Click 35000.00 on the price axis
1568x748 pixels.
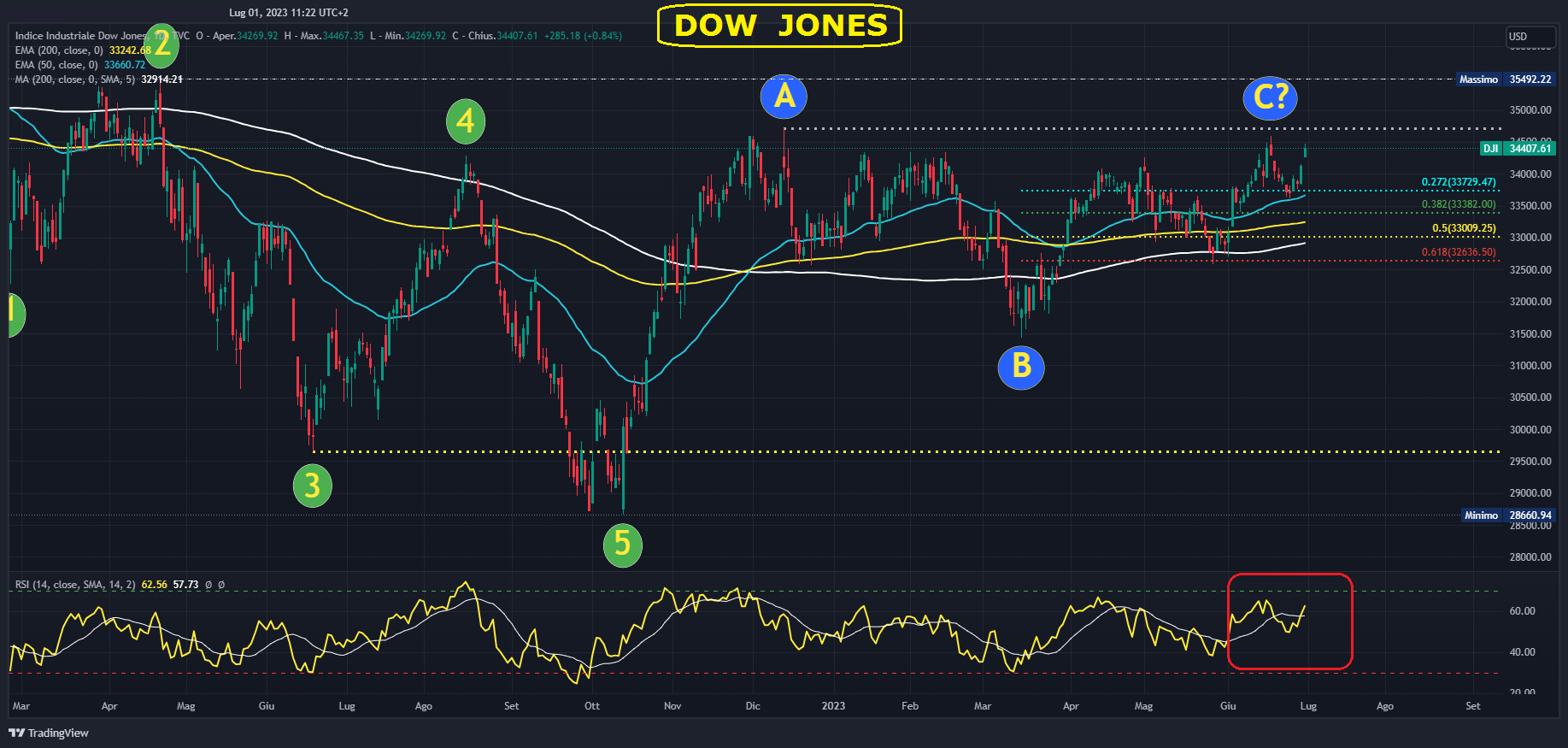(1530, 110)
